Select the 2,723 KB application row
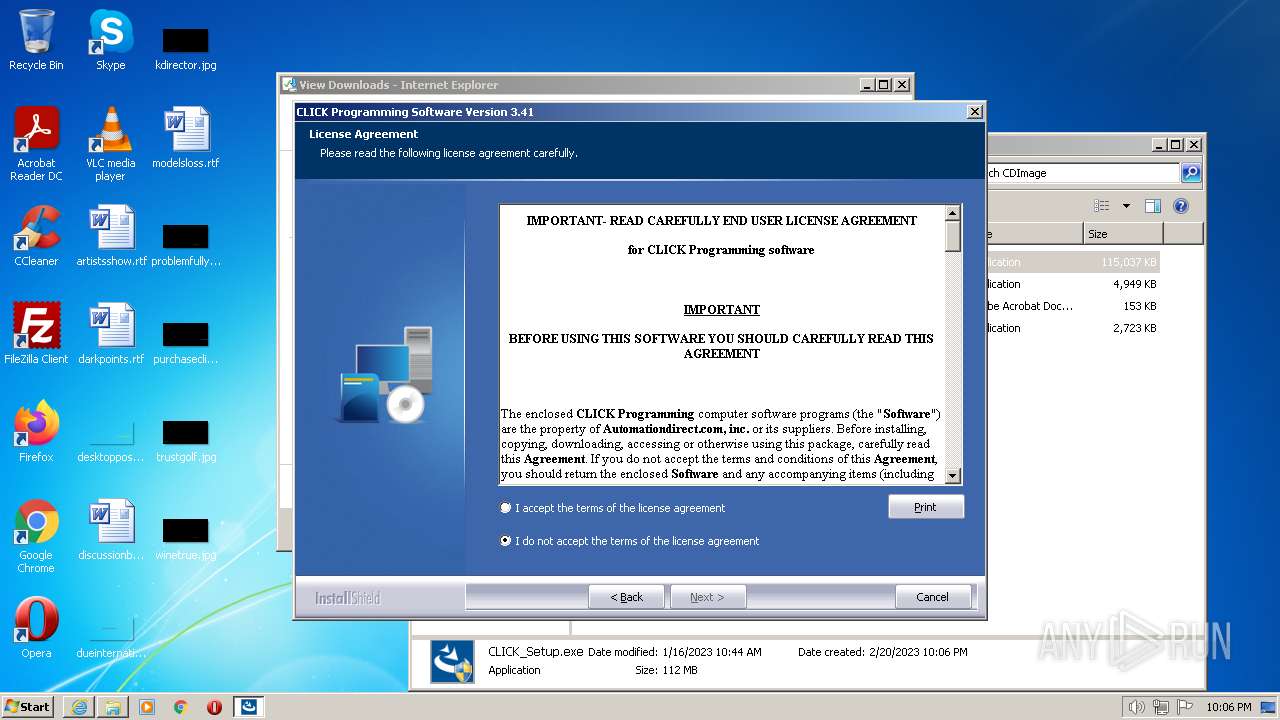Viewport: 1280px width, 720px height. coord(1072,328)
